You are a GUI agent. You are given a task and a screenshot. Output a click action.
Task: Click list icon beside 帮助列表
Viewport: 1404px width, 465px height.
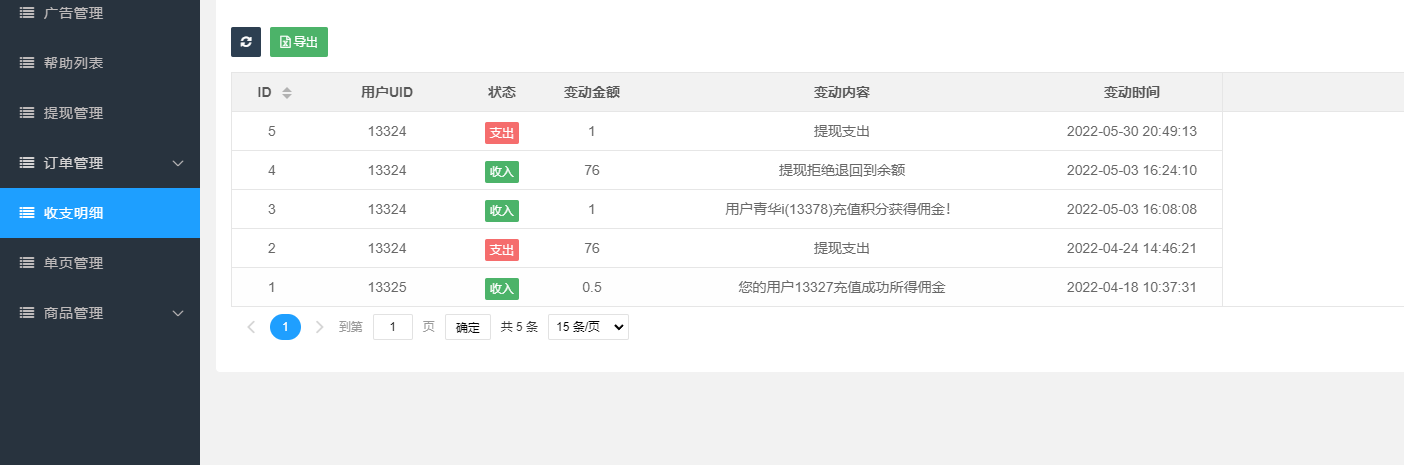tap(27, 63)
